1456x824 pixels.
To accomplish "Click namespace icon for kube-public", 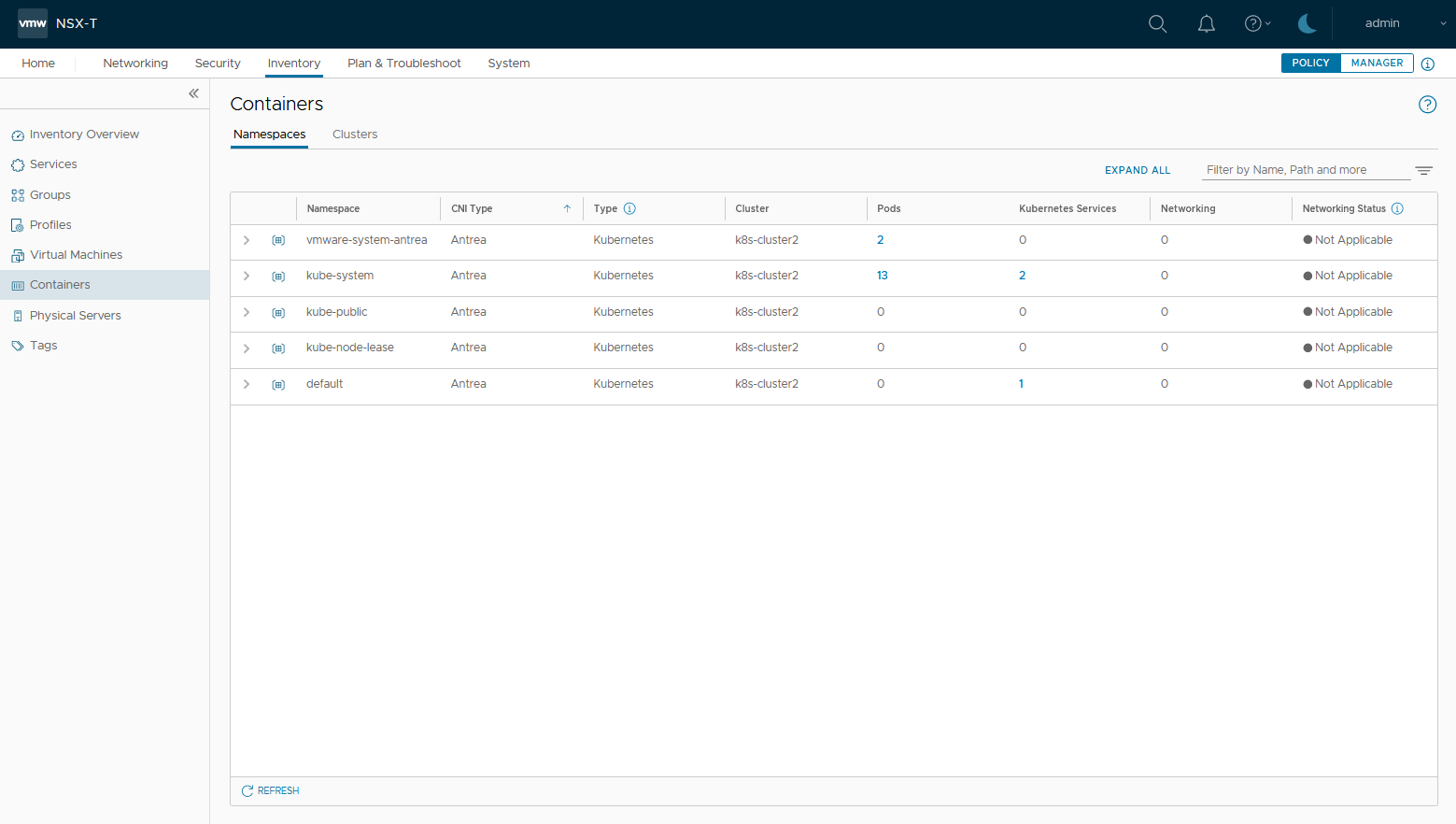I will tap(278, 312).
